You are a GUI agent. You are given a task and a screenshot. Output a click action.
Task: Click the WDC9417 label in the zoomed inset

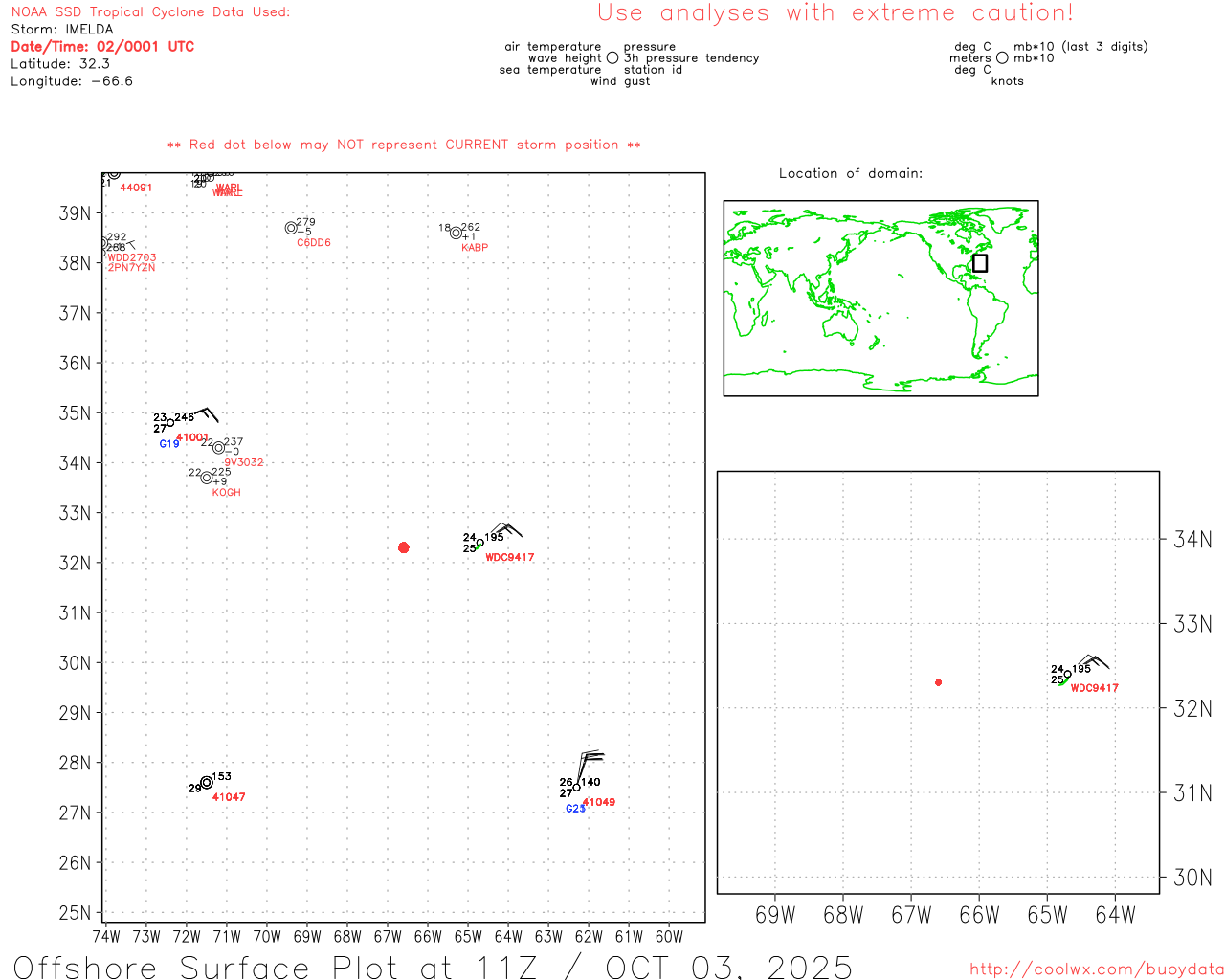click(1094, 688)
